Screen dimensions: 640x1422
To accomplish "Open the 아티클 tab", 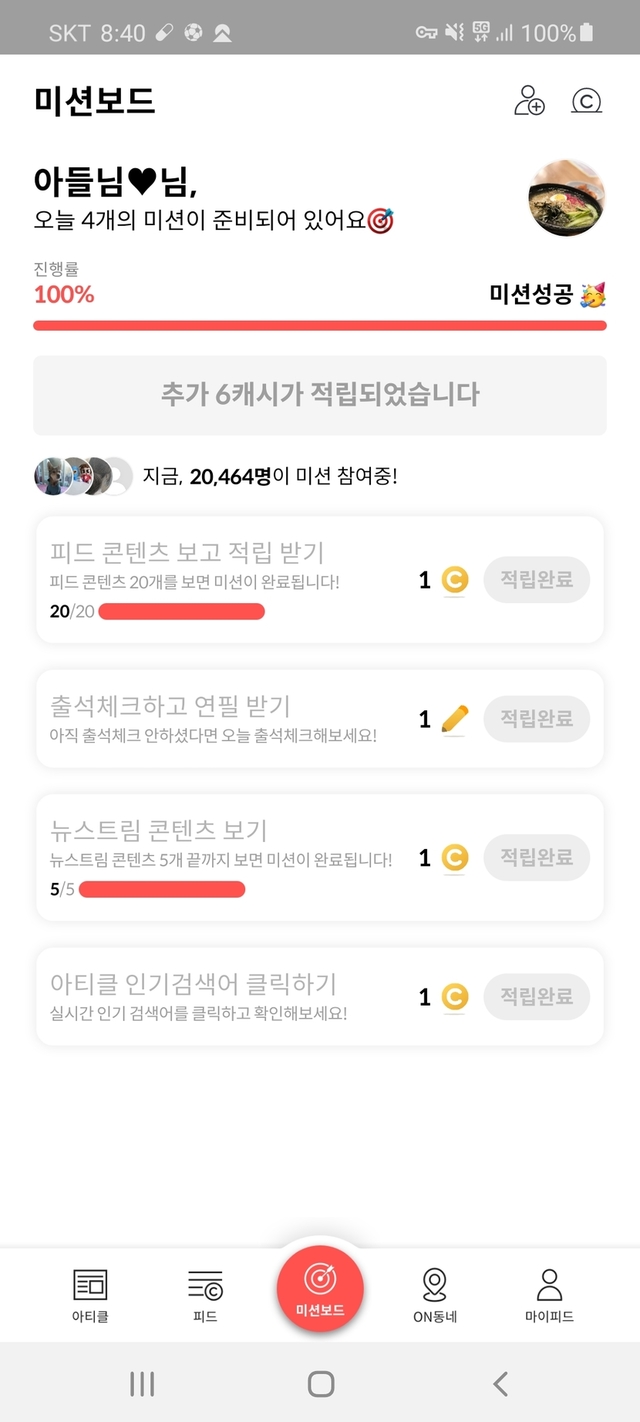I will (x=90, y=1294).
